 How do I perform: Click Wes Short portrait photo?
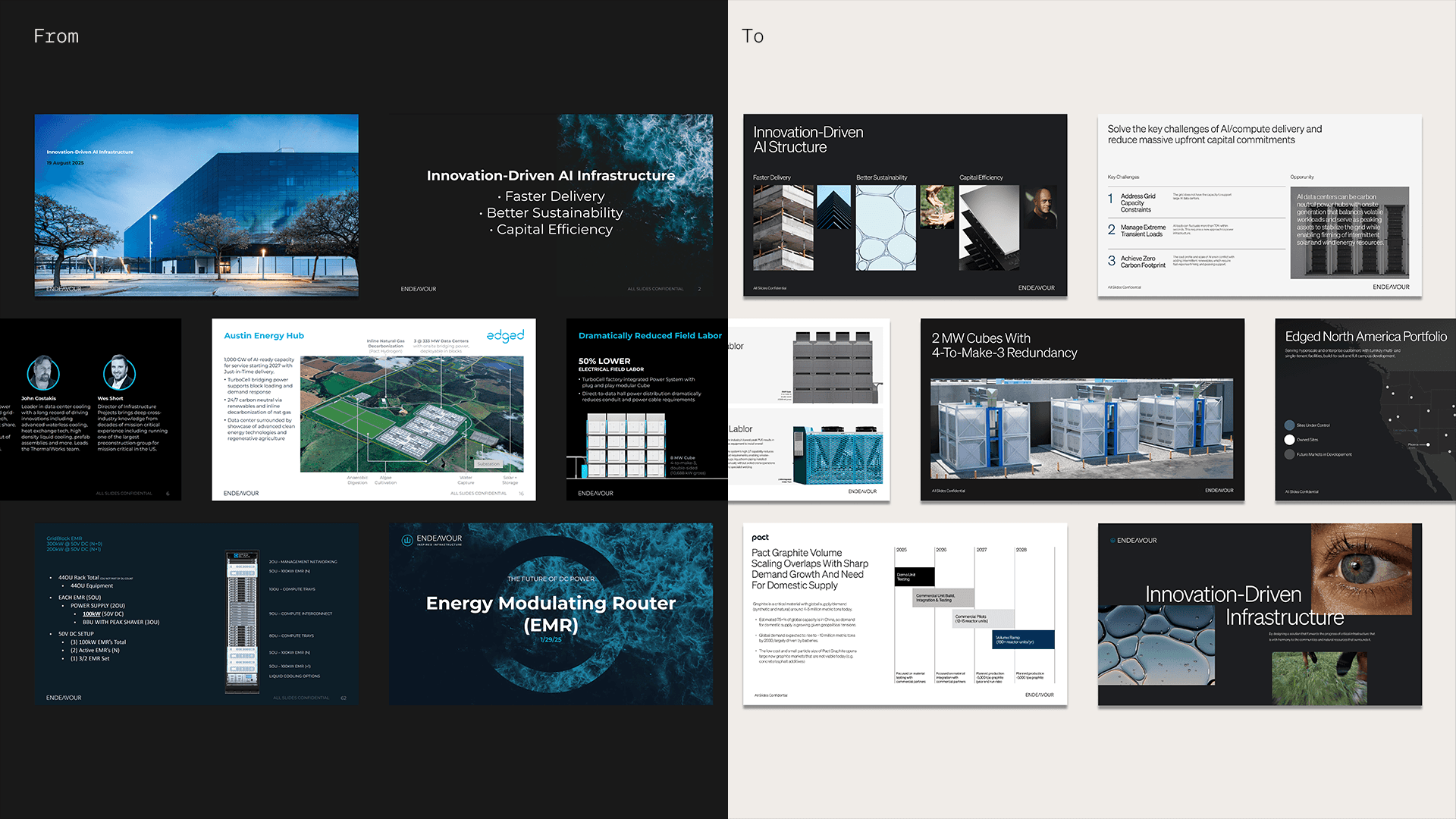pos(119,373)
